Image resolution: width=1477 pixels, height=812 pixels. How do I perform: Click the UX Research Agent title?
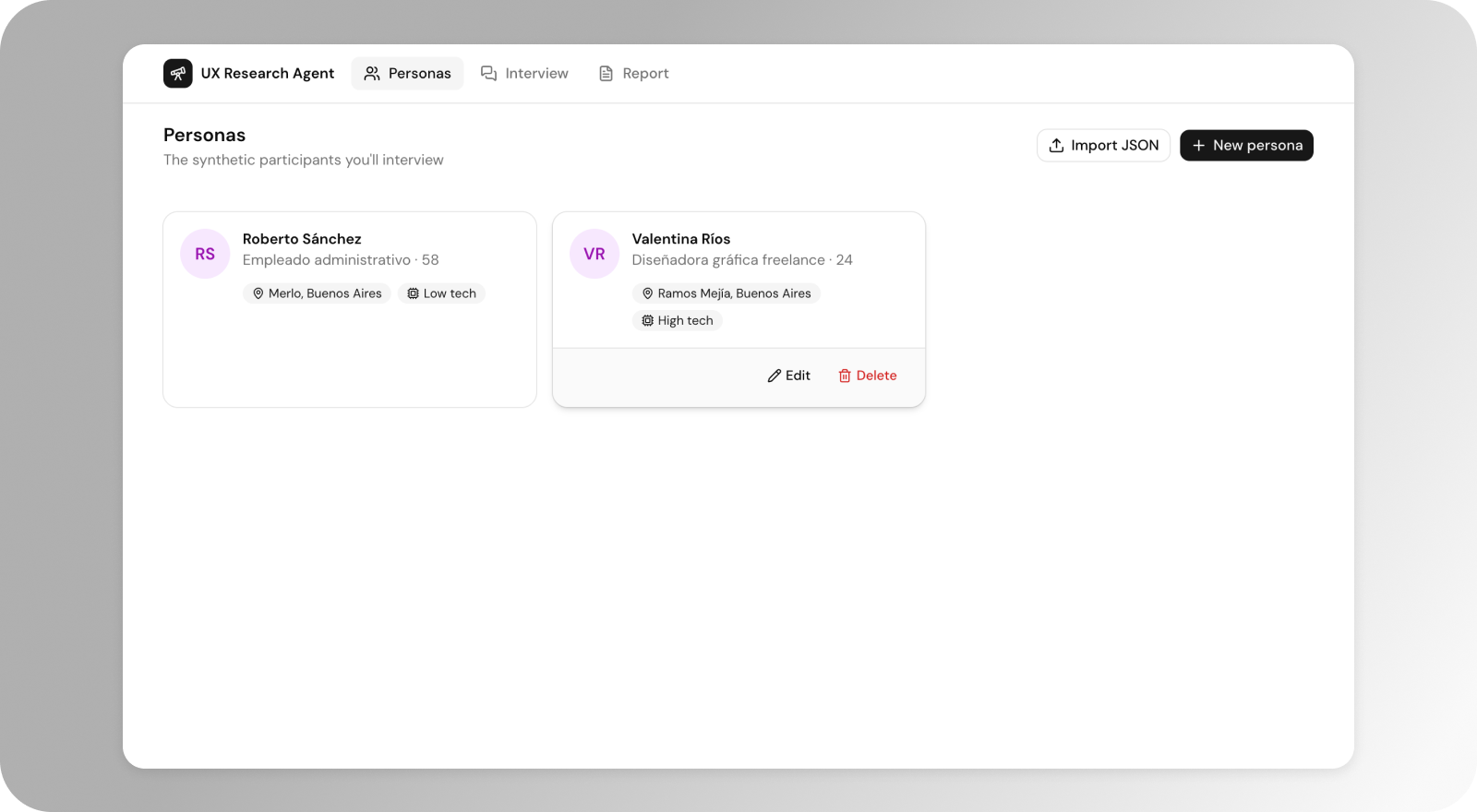[x=268, y=73]
